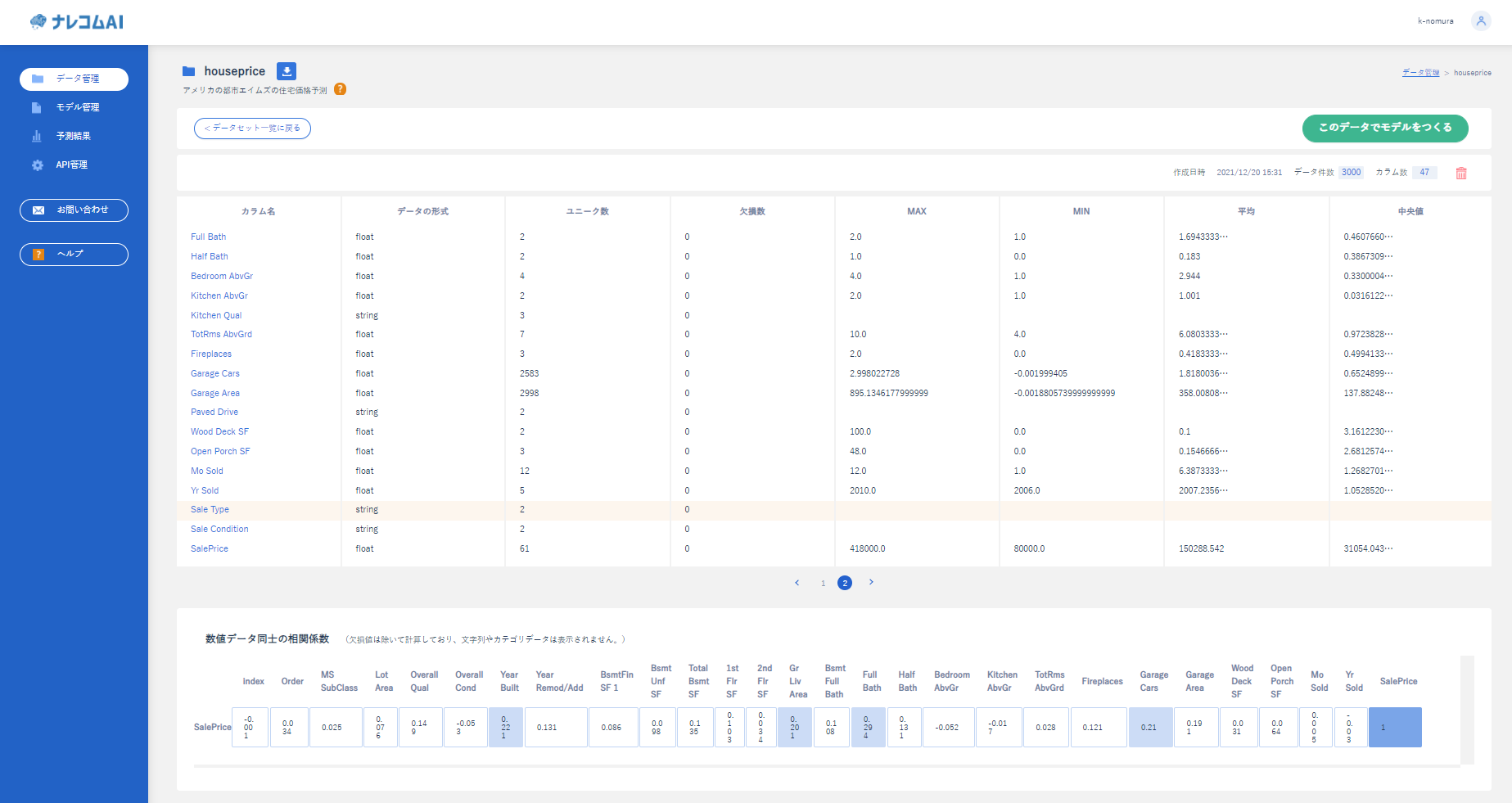Open the orange help icon next to dataset description
This screenshot has height=803, width=1512.
pos(341,89)
